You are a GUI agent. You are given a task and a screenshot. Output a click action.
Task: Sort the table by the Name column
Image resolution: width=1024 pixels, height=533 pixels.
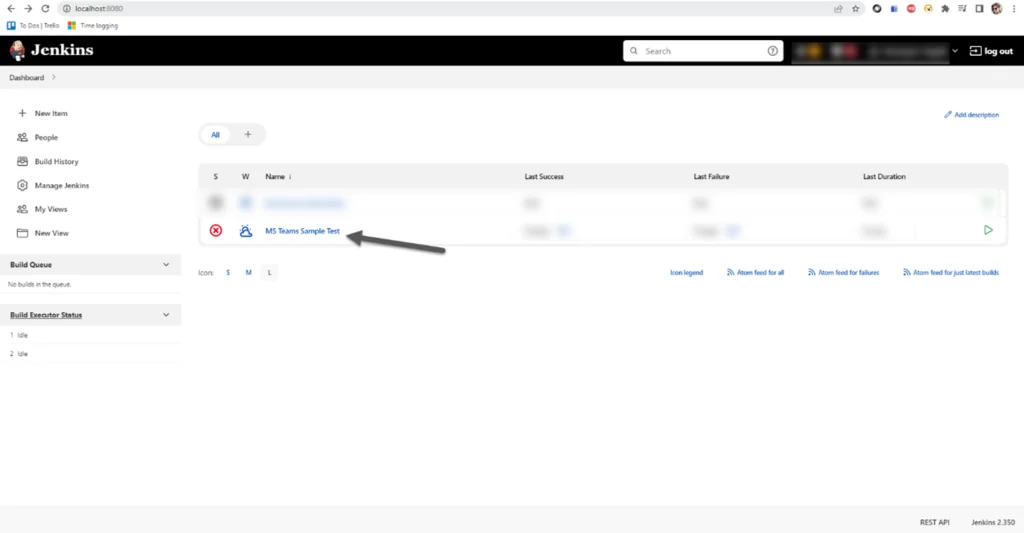click(x=278, y=176)
